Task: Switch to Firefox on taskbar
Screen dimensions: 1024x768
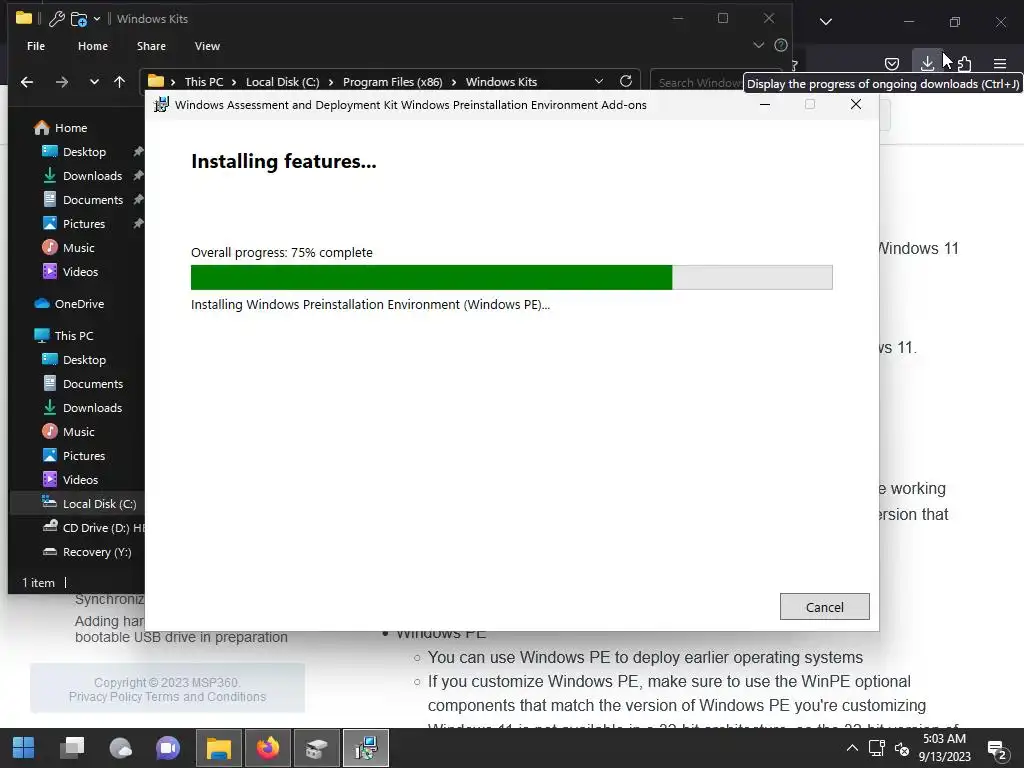Action: [x=268, y=748]
